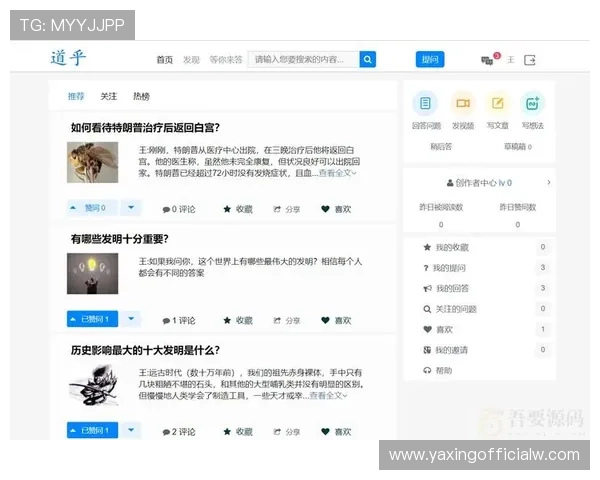600x480 pixels.
Task: Click 分享 on 历史影响最大 post
Action: click(287, 432)
